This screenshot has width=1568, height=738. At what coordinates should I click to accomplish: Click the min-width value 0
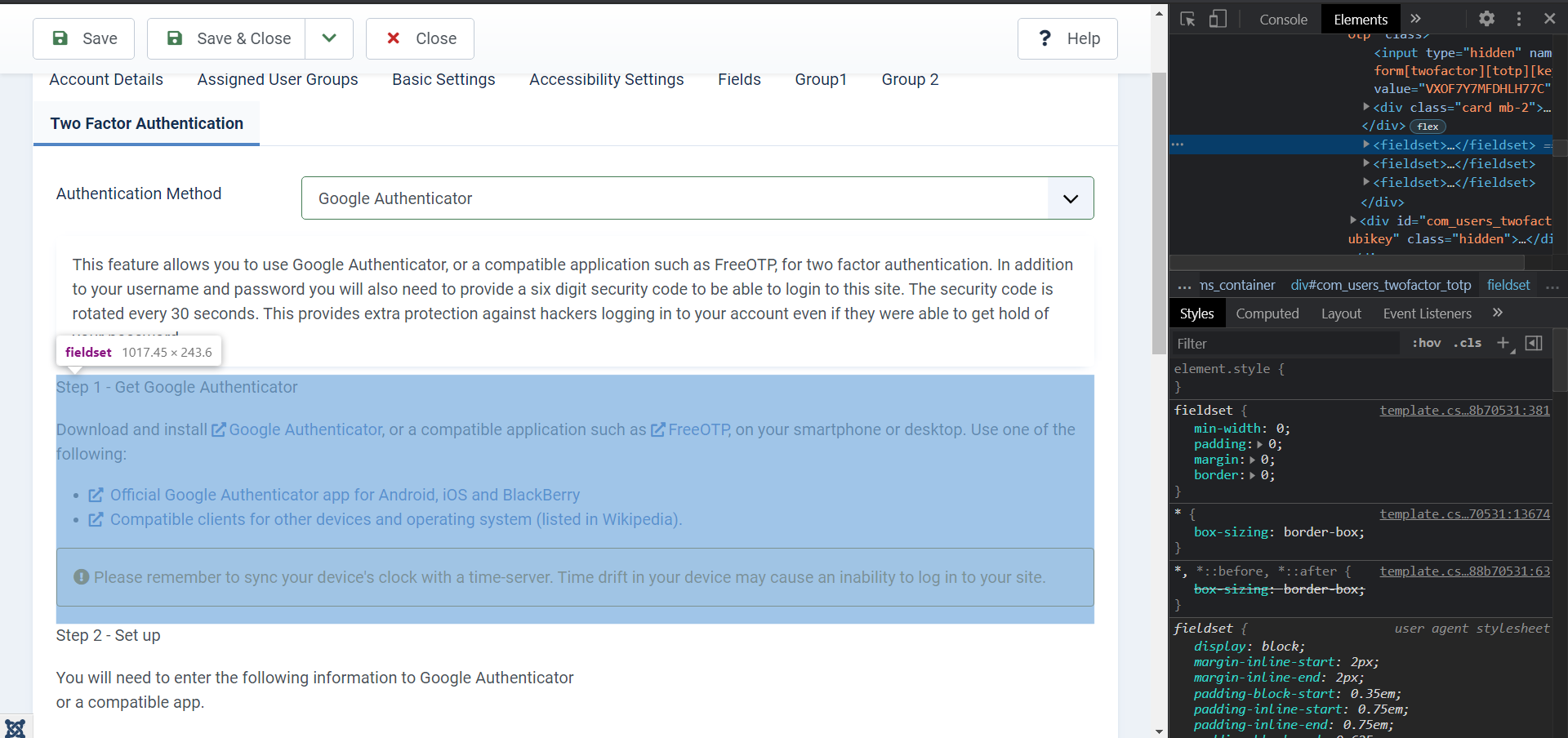click(1280, 429)
